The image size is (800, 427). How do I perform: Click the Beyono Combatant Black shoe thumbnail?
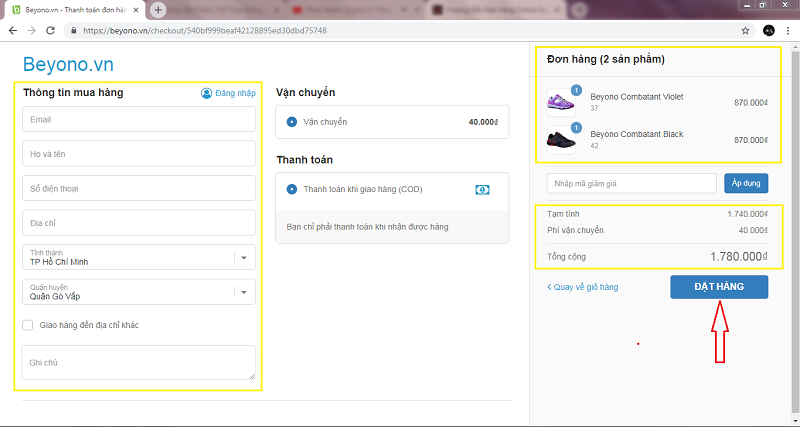[561, 140]
